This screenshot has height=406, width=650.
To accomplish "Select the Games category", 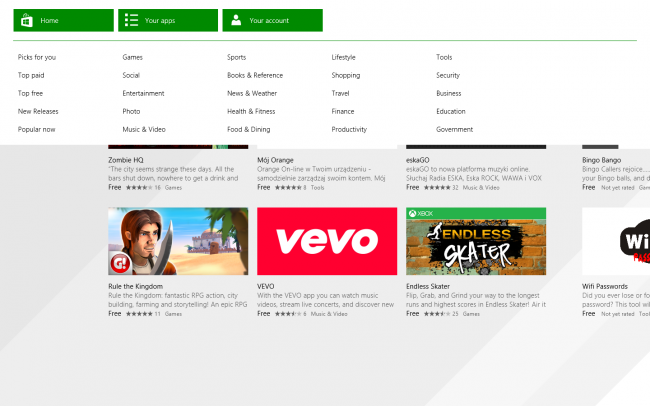I will tap(133, 57).
